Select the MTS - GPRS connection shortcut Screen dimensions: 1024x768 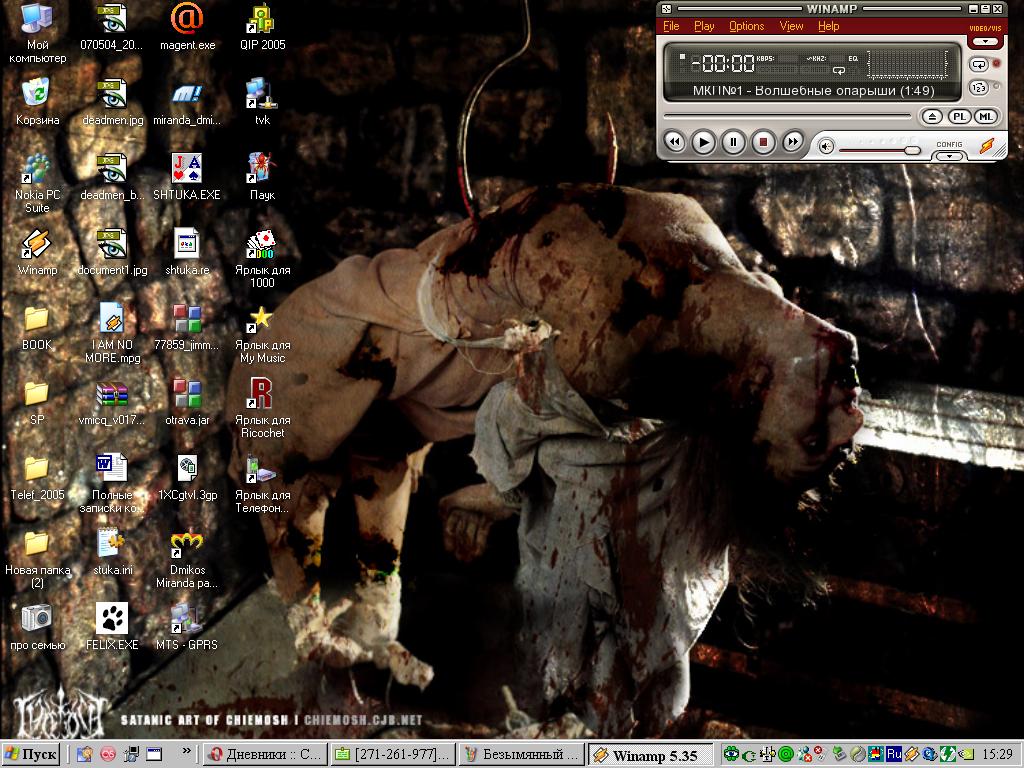point(187,628)
